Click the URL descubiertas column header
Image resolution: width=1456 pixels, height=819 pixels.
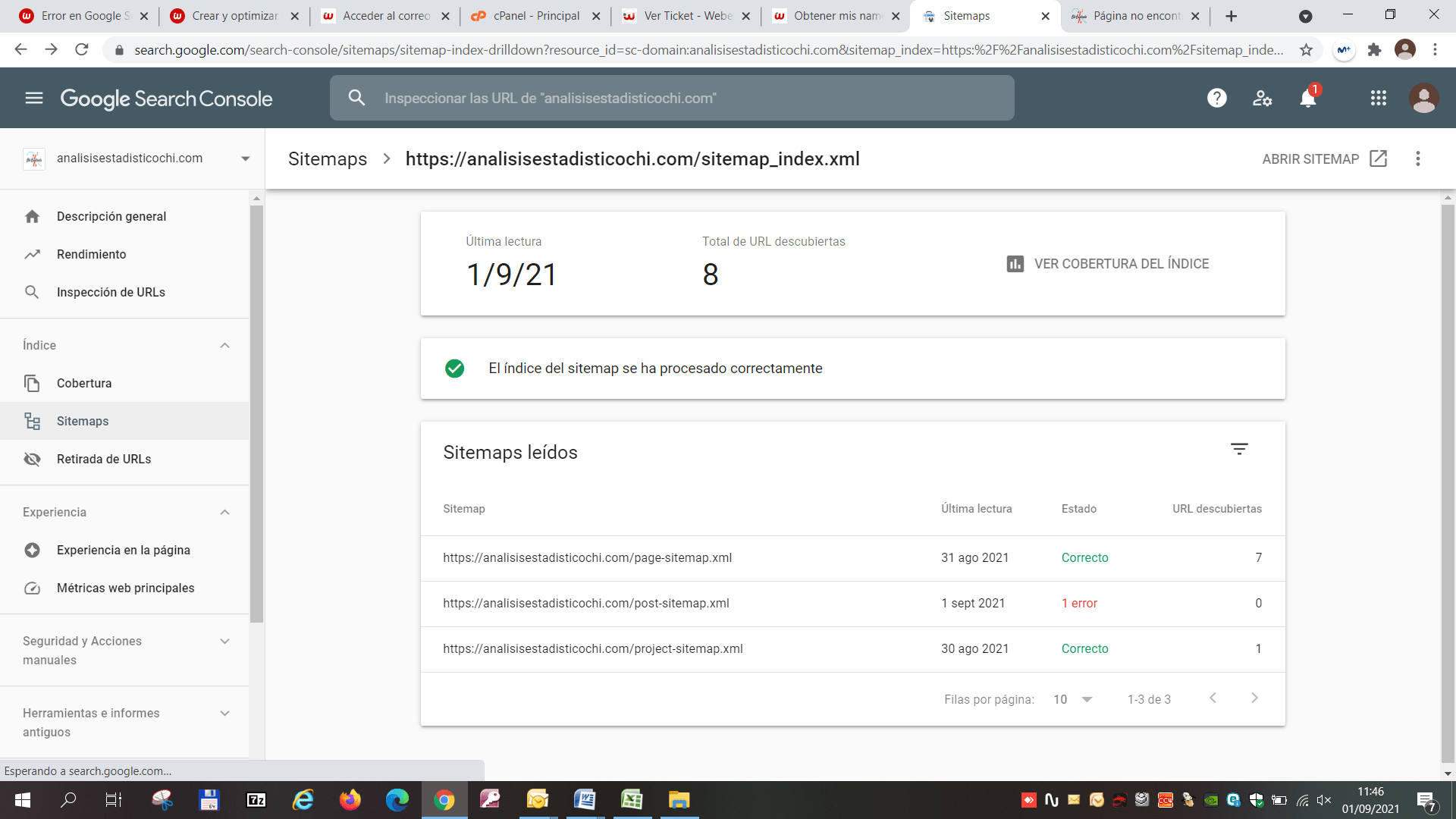[1217, 509]
